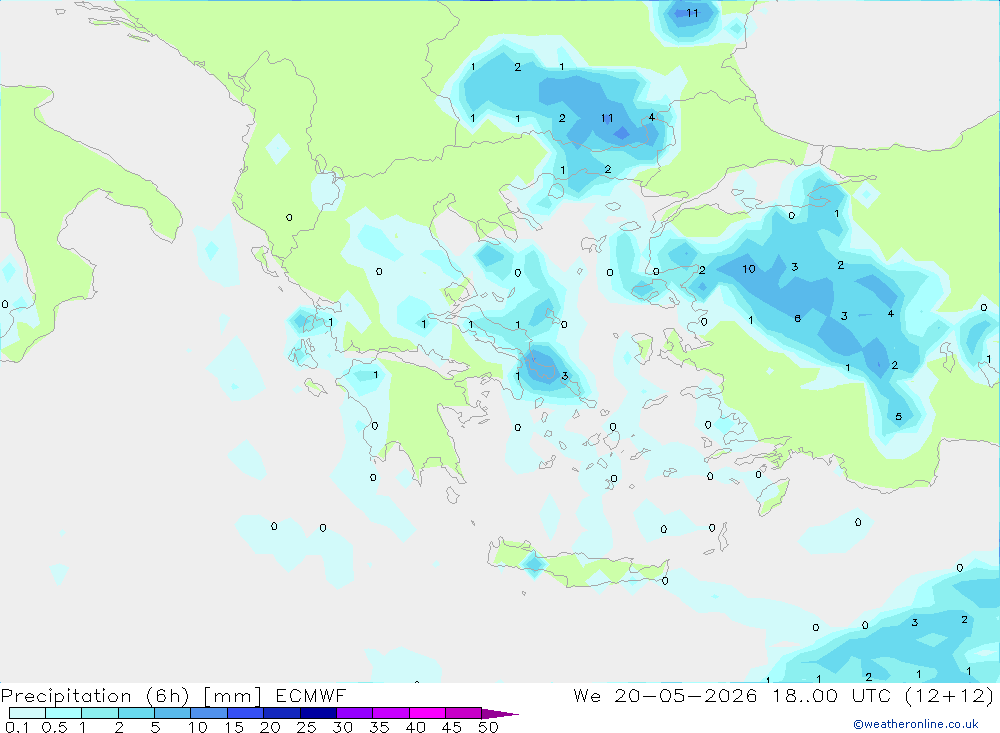The image size is (1000, 733).
Task: Click the legend label 0.5
Action: click(x=54, y=727)
